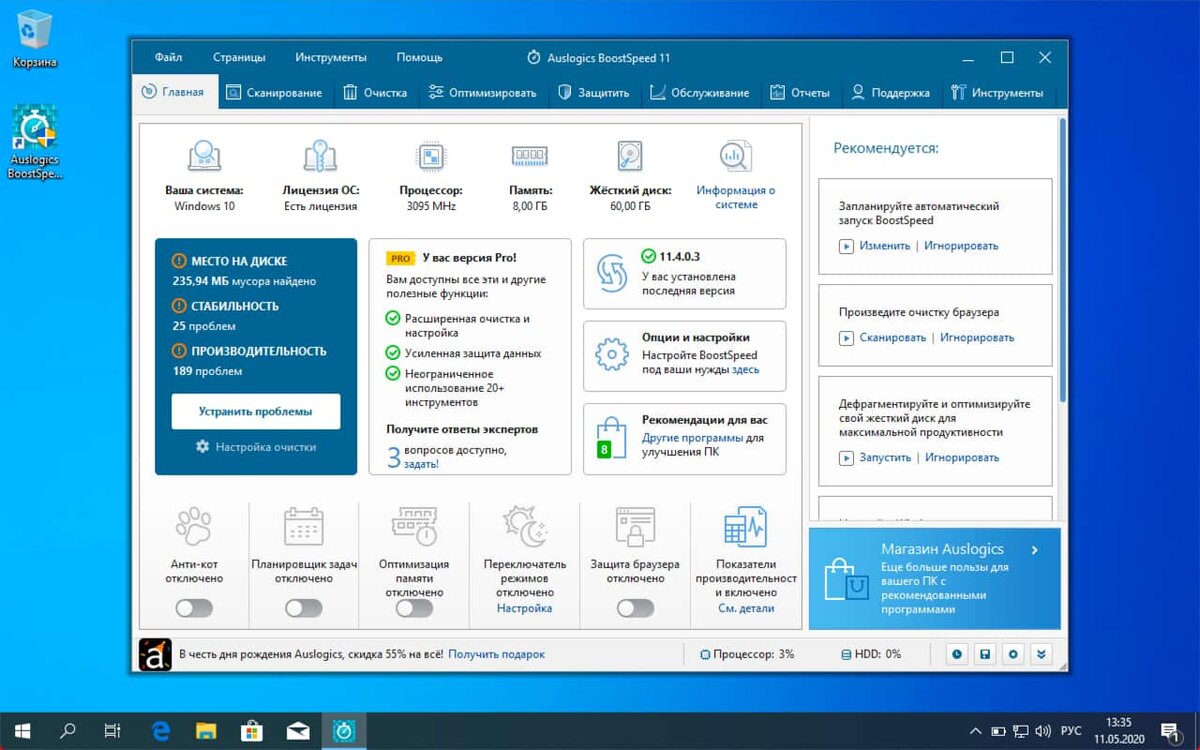Open the Настройка очистки link
This screenshot has width=1200, height=750.
pyautogui.click(x=256, y=447)
